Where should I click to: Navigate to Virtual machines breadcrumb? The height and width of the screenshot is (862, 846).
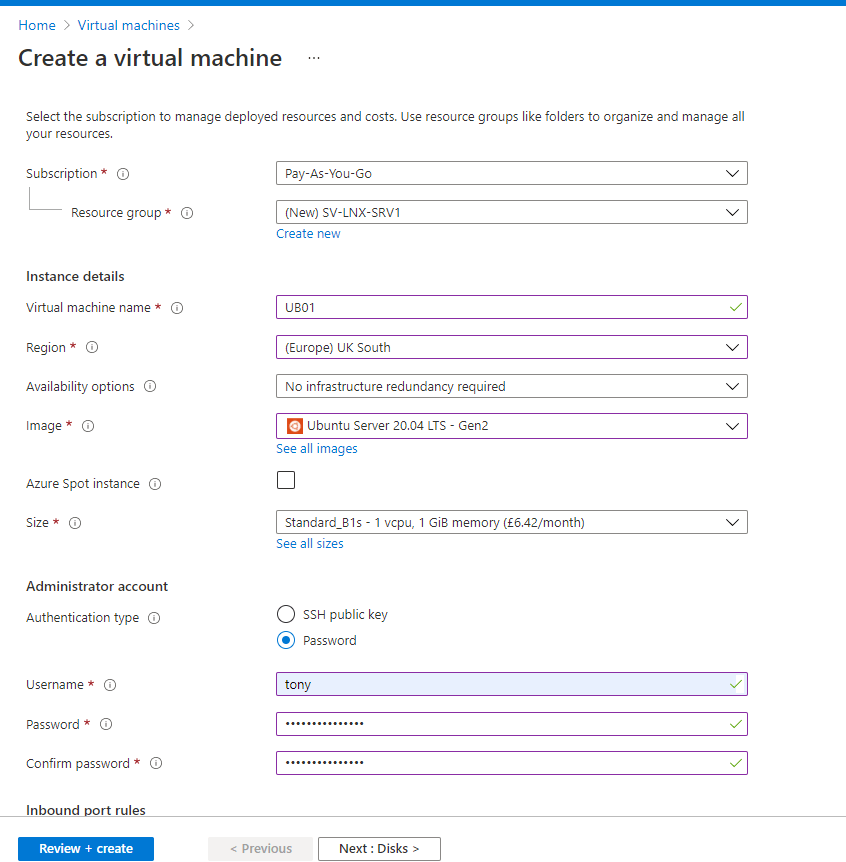point(129,25)
